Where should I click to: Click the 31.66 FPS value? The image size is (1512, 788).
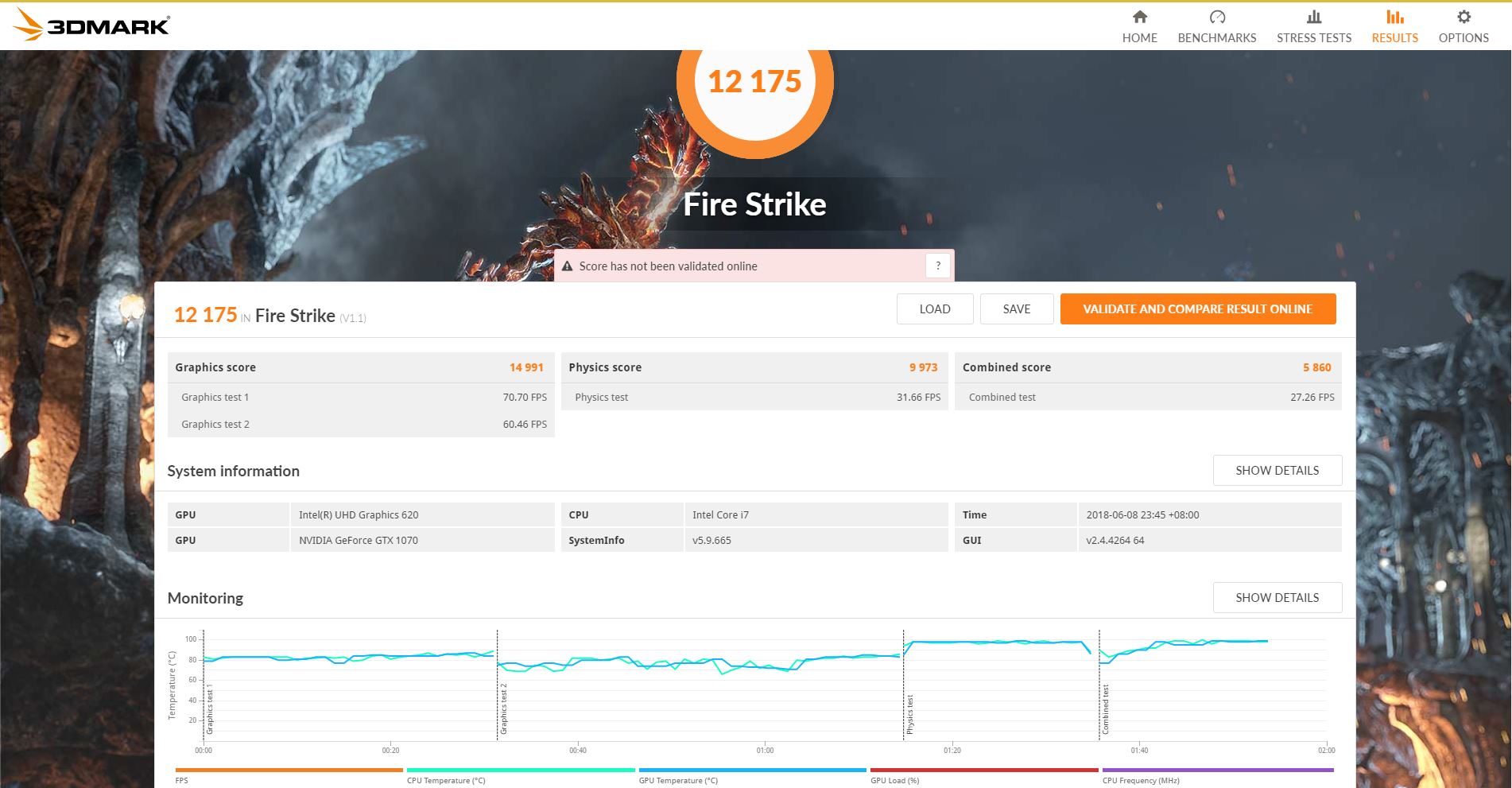pos(918,398)
